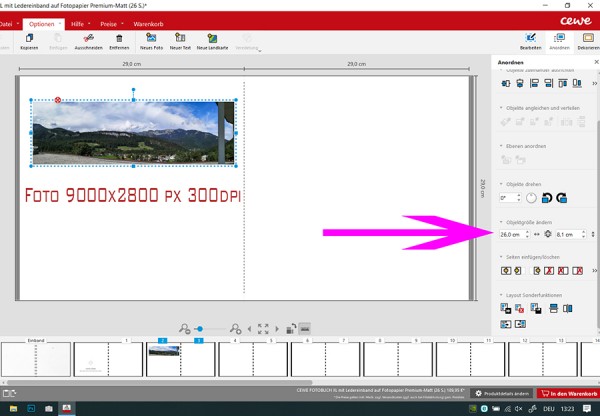
Task: Click the fit-to-window zoom icon
Action: (263, 328)
